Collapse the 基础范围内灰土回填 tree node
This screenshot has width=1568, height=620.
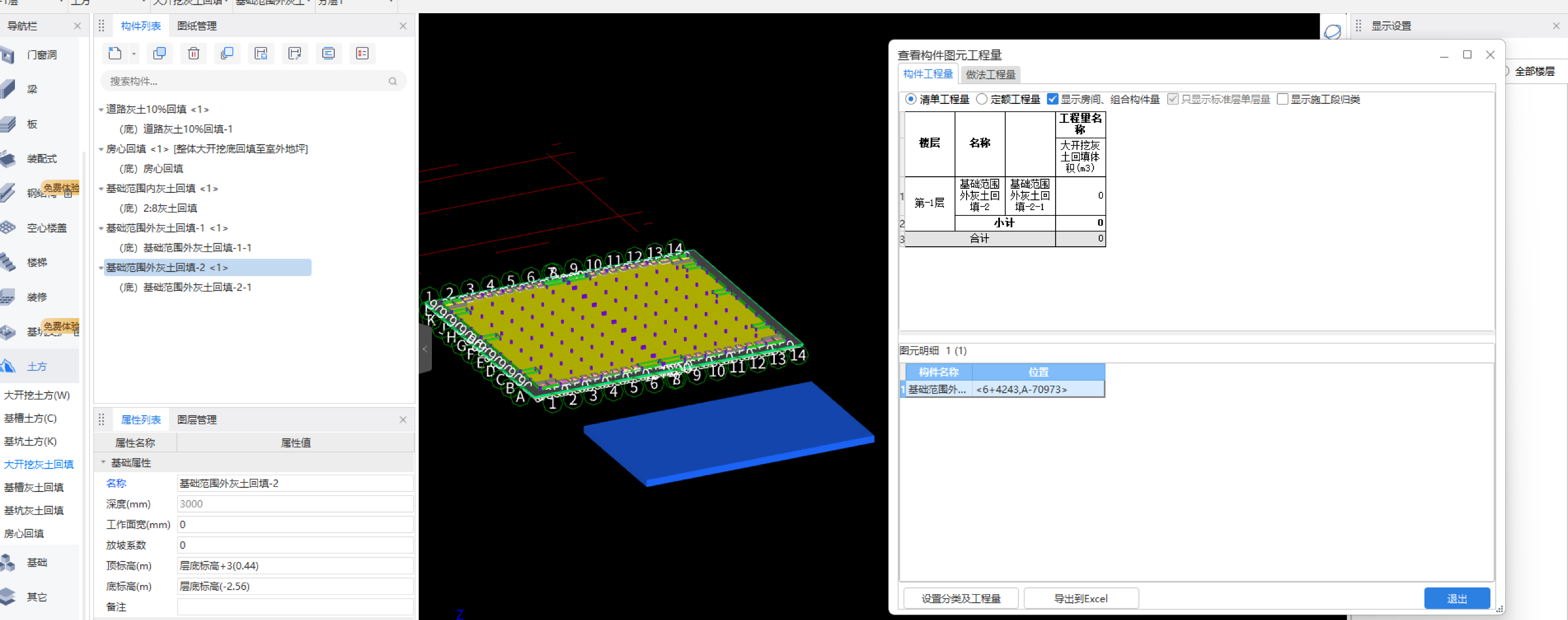(101, 189)
